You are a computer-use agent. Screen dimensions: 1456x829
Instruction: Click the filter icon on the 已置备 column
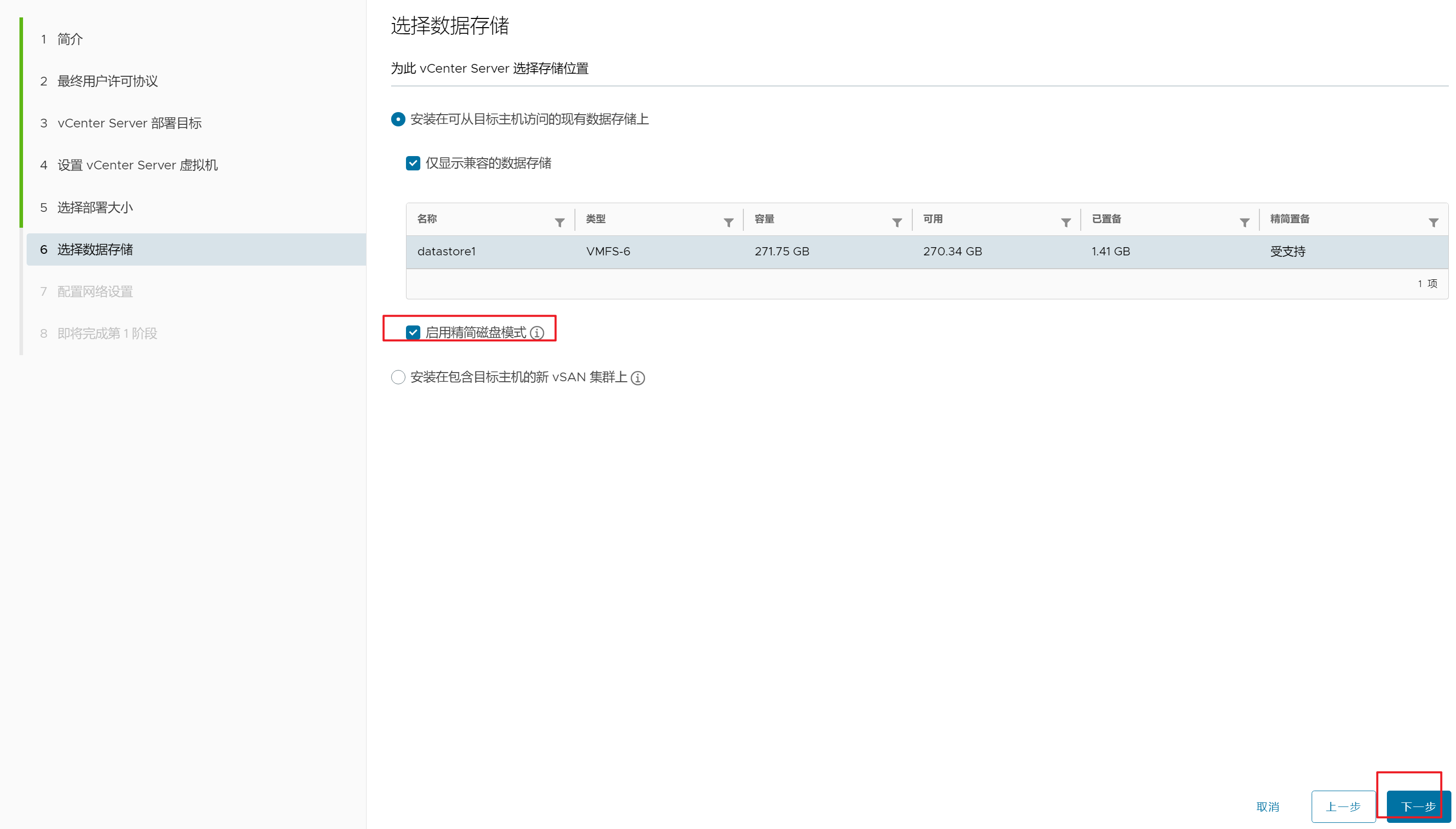coord(1244,223)
